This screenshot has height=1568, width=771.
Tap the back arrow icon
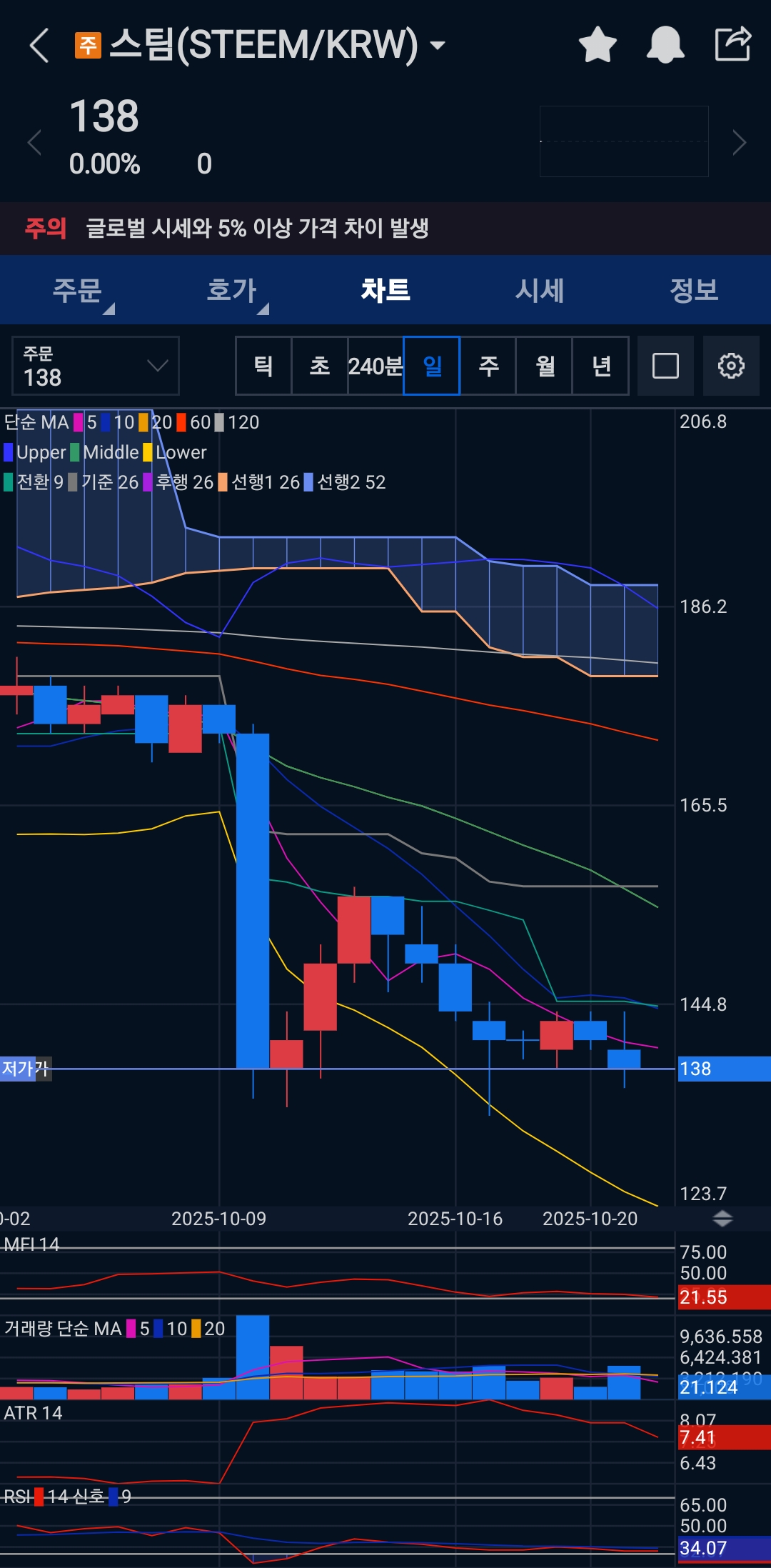pos(39,45)
